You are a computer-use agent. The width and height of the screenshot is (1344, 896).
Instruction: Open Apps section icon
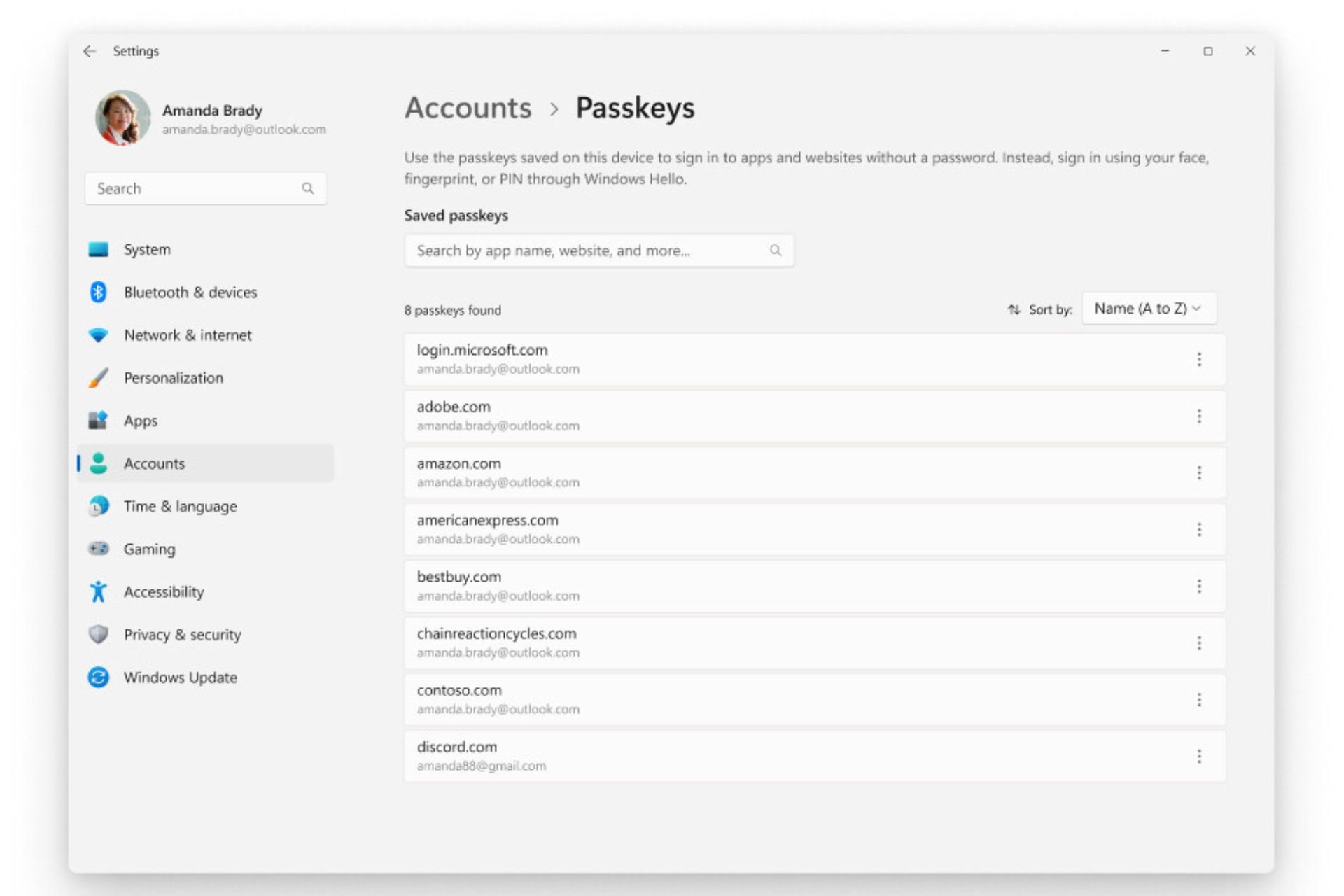99,421
